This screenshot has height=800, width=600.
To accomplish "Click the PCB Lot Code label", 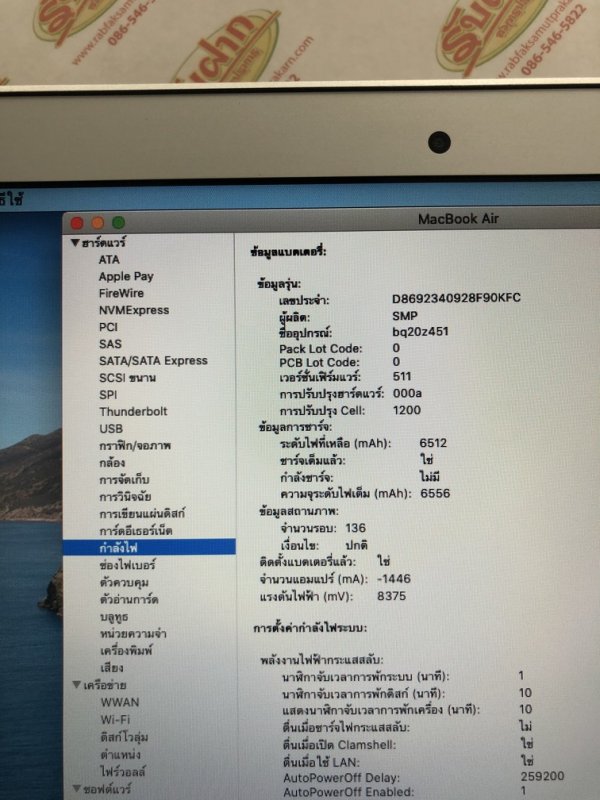I will tap(319, 363).
